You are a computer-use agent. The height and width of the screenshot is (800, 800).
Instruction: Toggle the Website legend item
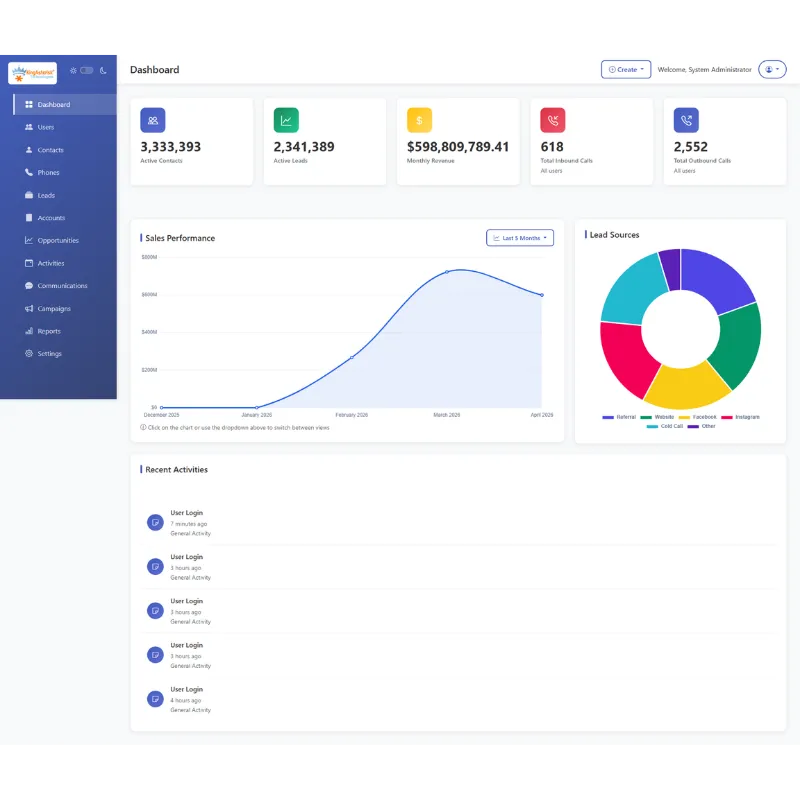coord(657,417)
